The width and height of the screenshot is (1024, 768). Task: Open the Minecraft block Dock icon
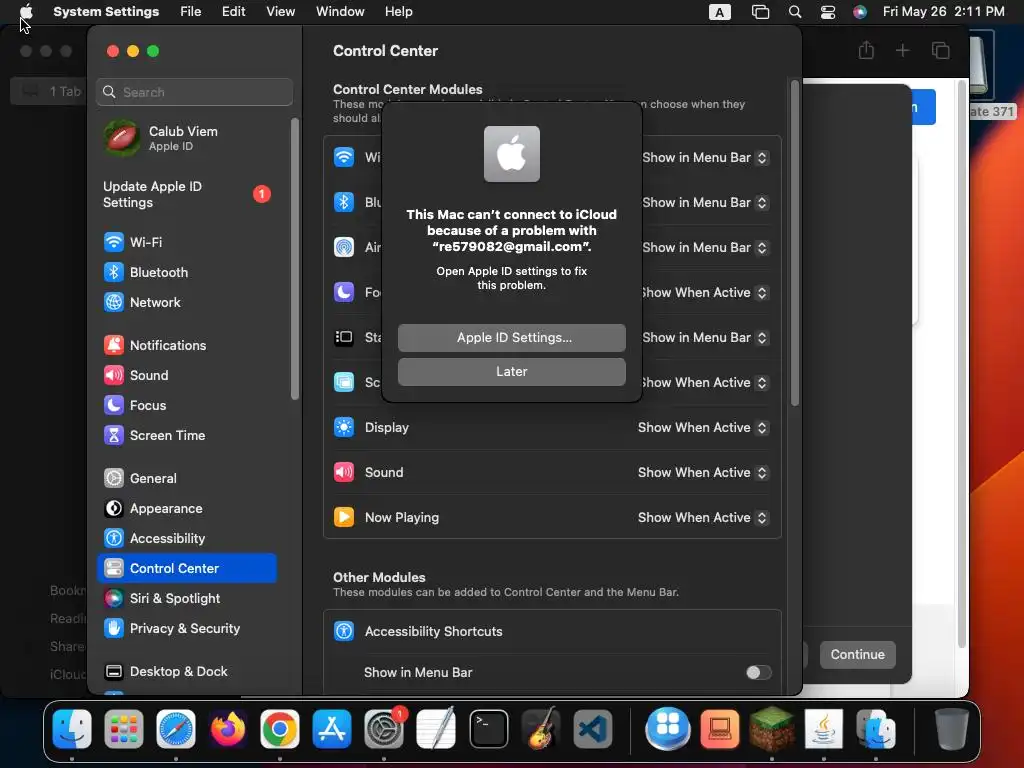771,729
